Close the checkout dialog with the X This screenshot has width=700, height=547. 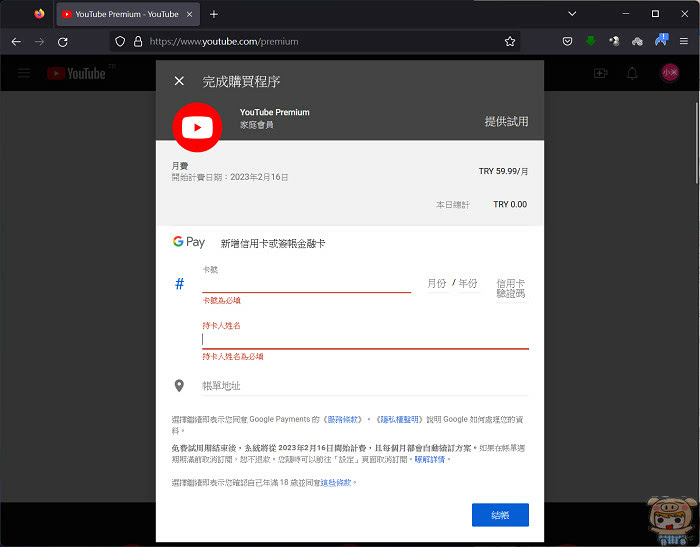tap(179, 81)
